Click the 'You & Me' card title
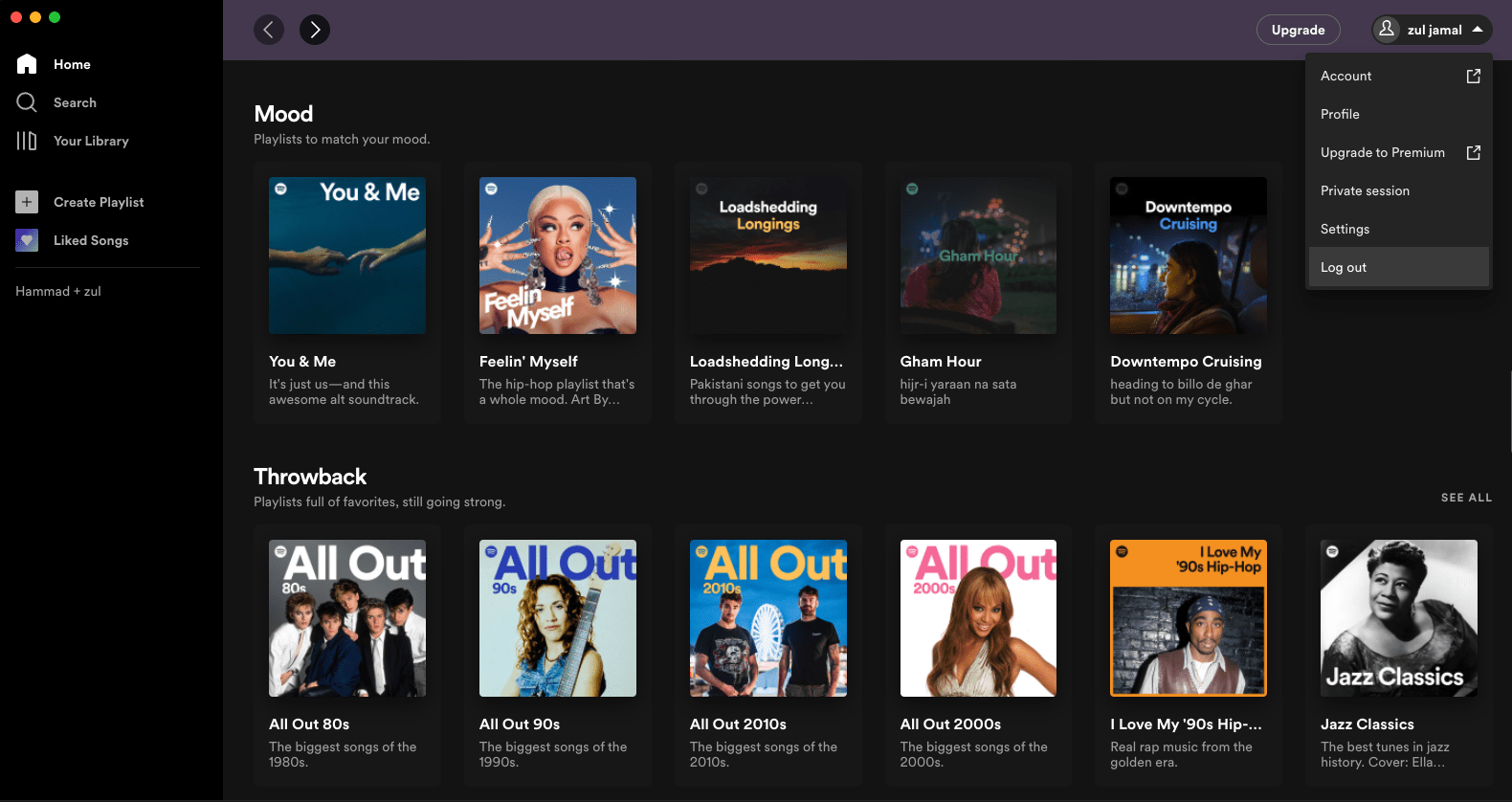 tap(302, 362)
